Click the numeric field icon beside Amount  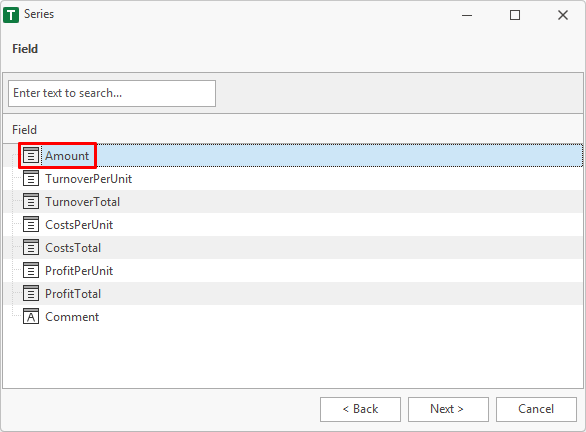(x=31, y=155)
